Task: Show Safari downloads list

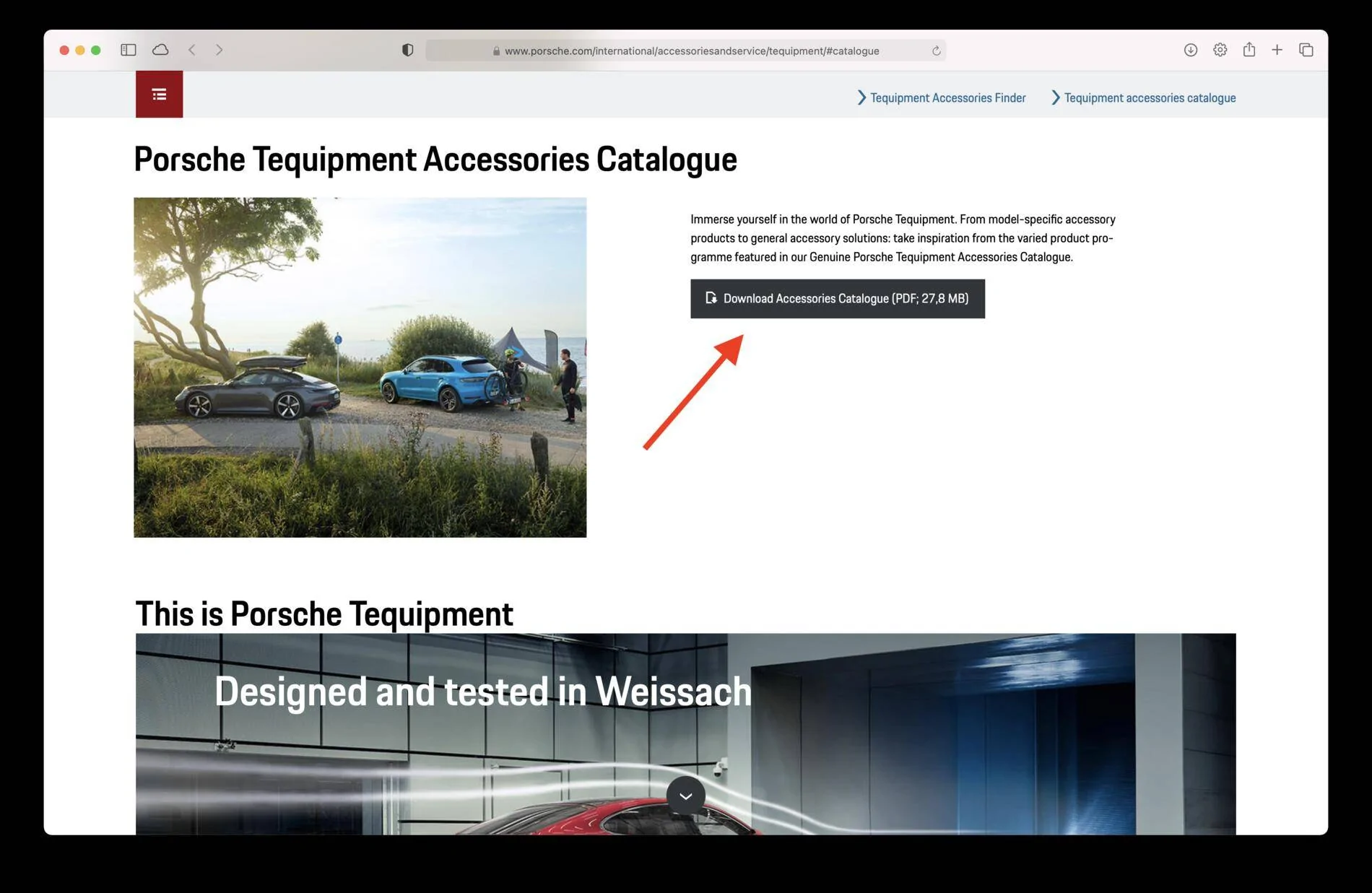Action: pyautogui.click(x=1191, y=50)
